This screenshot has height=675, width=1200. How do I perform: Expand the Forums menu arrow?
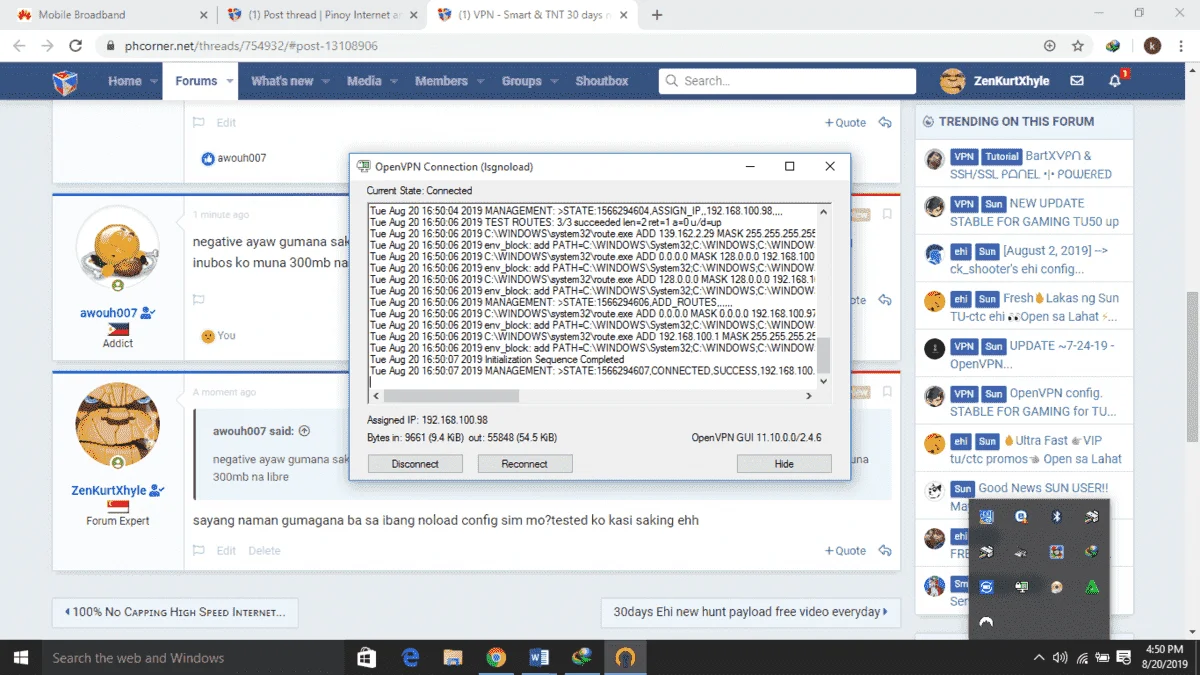[x=230, y=81]
